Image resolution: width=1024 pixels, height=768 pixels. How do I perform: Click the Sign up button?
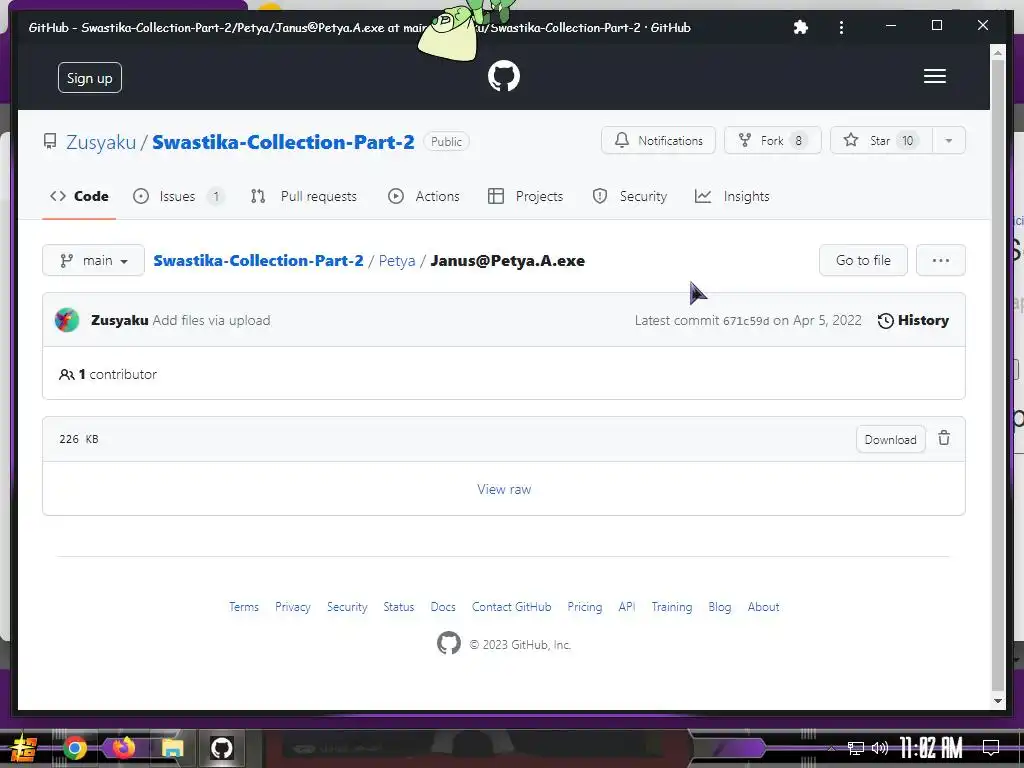pos(89,78)
